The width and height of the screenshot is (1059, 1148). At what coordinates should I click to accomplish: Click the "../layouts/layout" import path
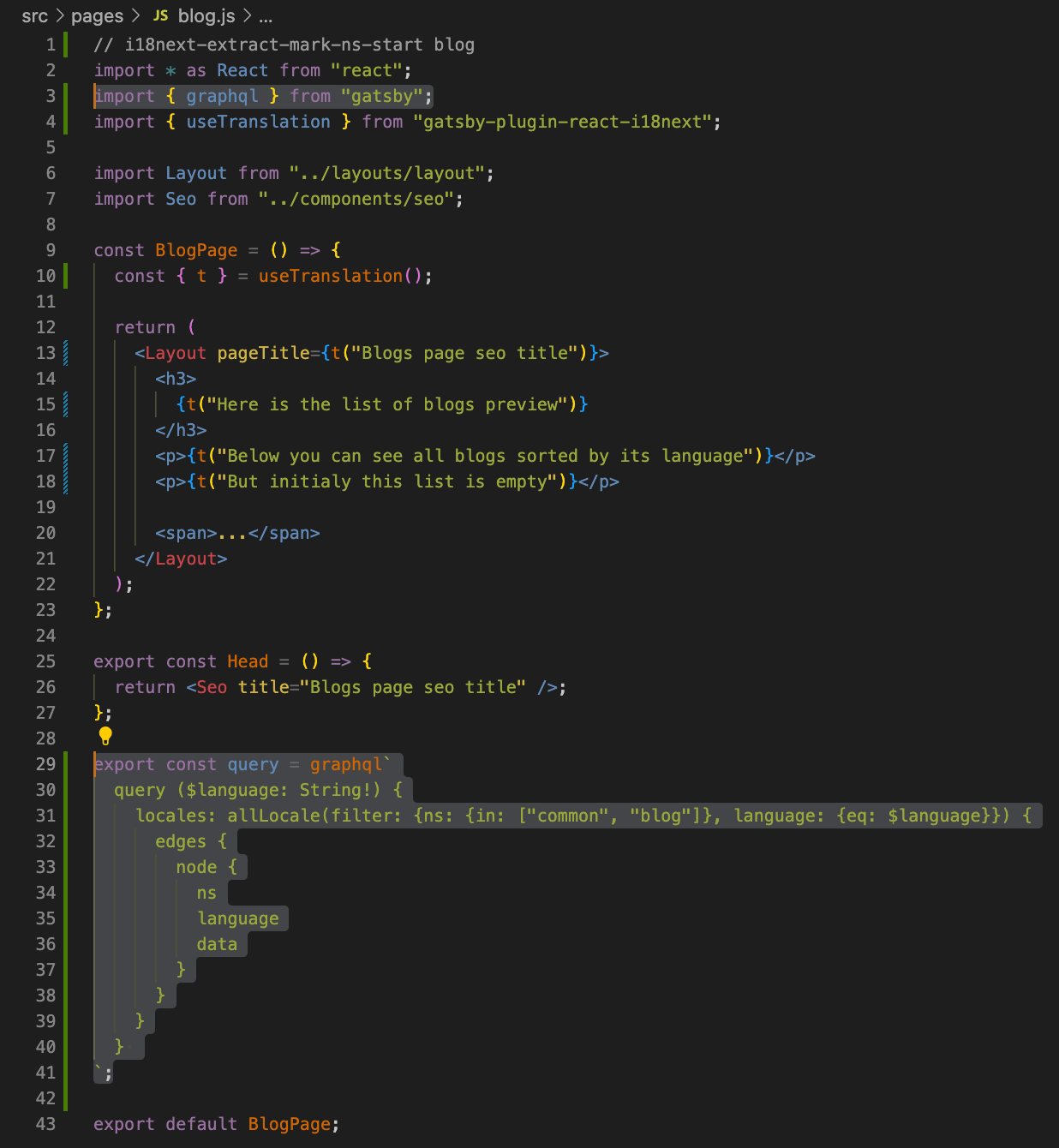(387, 173)
